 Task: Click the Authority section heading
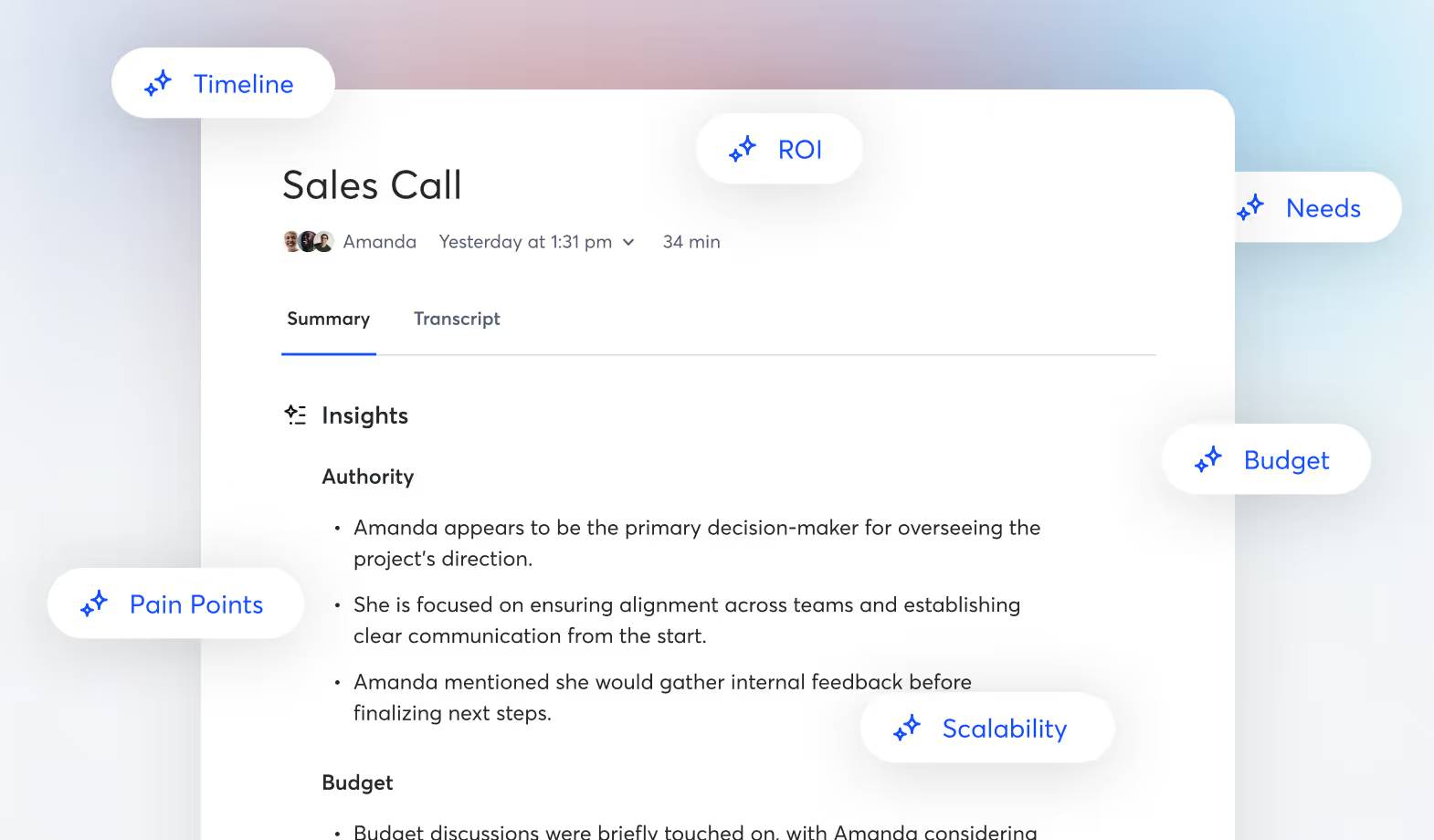click(x=367, y=477)
